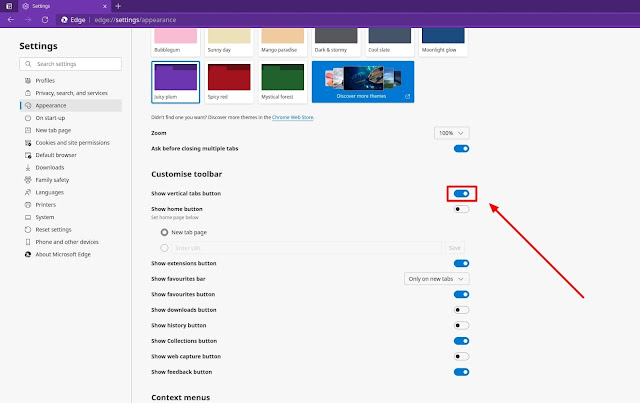640x403 pixels.
Task: Click the Privacy lock icon in sidebar
Action: 28,93
